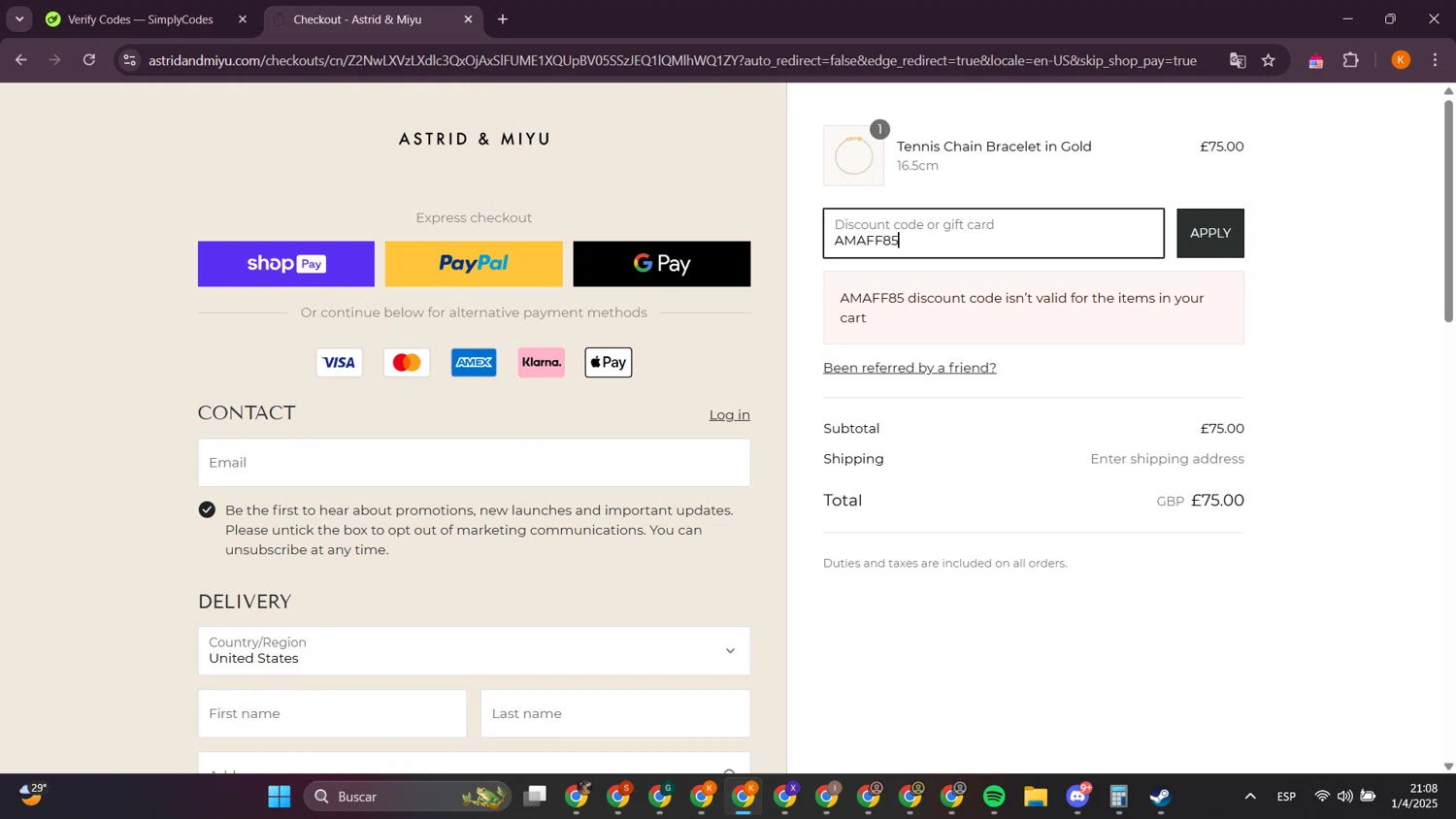
Task: Click the Apple Pay icon
Action: pyautogui.click(x=609, y=363)
